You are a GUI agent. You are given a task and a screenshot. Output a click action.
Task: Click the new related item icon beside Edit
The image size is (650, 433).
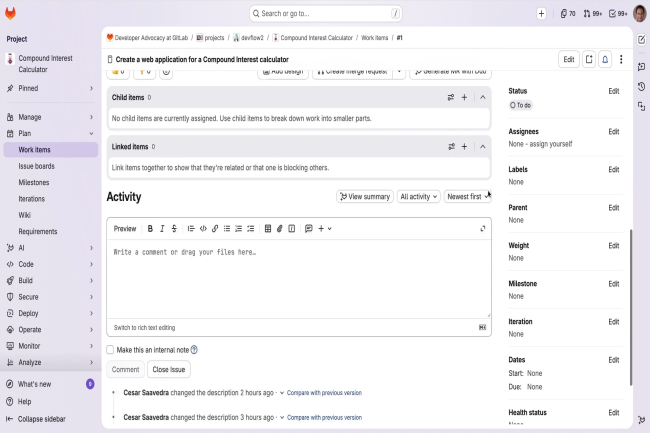click(x=589, y=60)
